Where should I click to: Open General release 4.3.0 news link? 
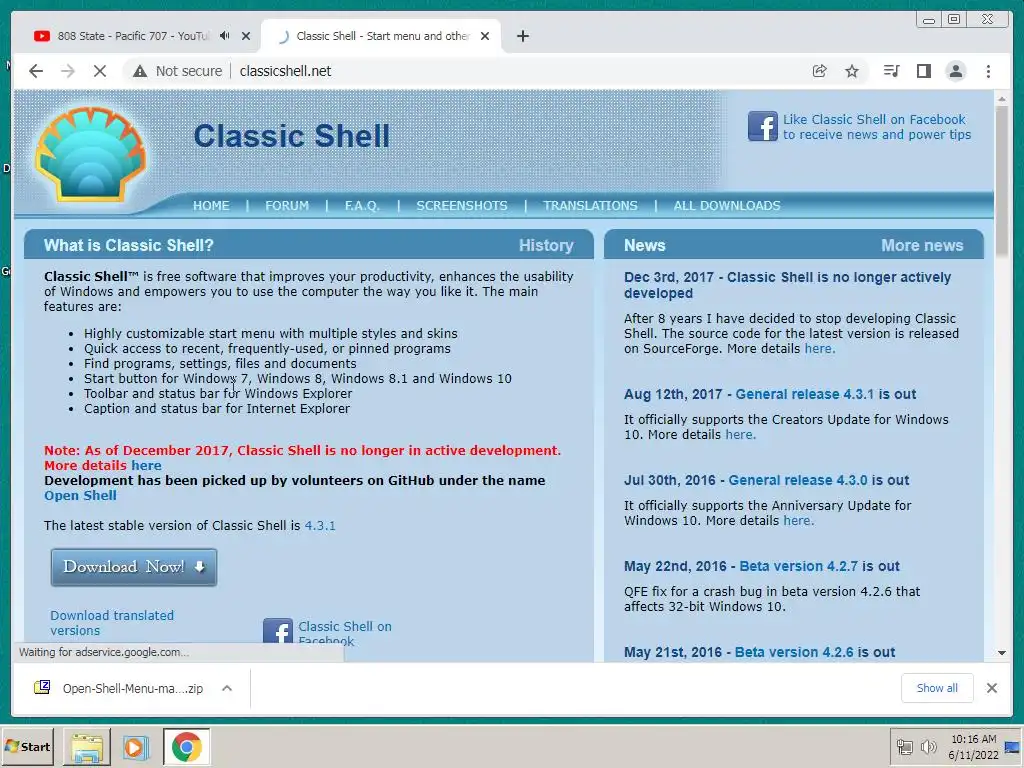pyautogui.click(x=798, y=481)
